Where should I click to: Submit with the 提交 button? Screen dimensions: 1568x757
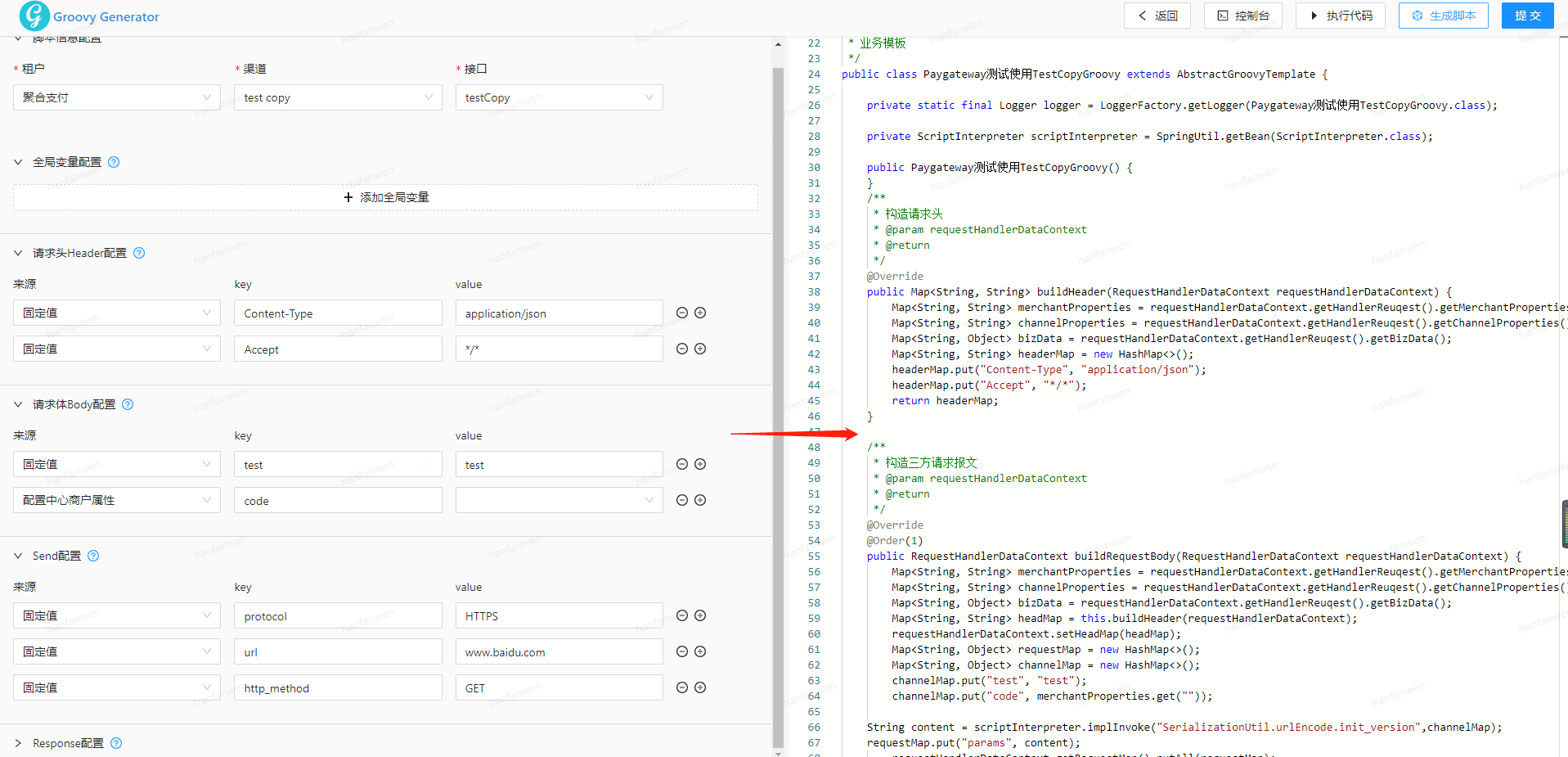1528,16
